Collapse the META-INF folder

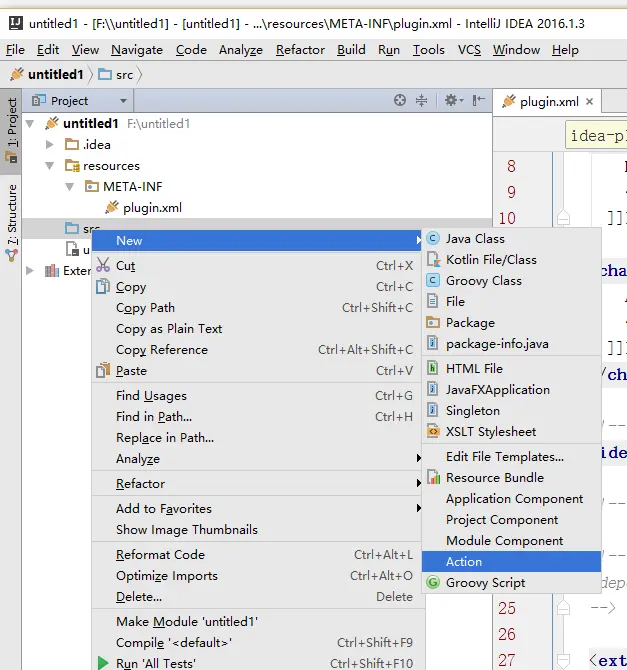(70, 187)
